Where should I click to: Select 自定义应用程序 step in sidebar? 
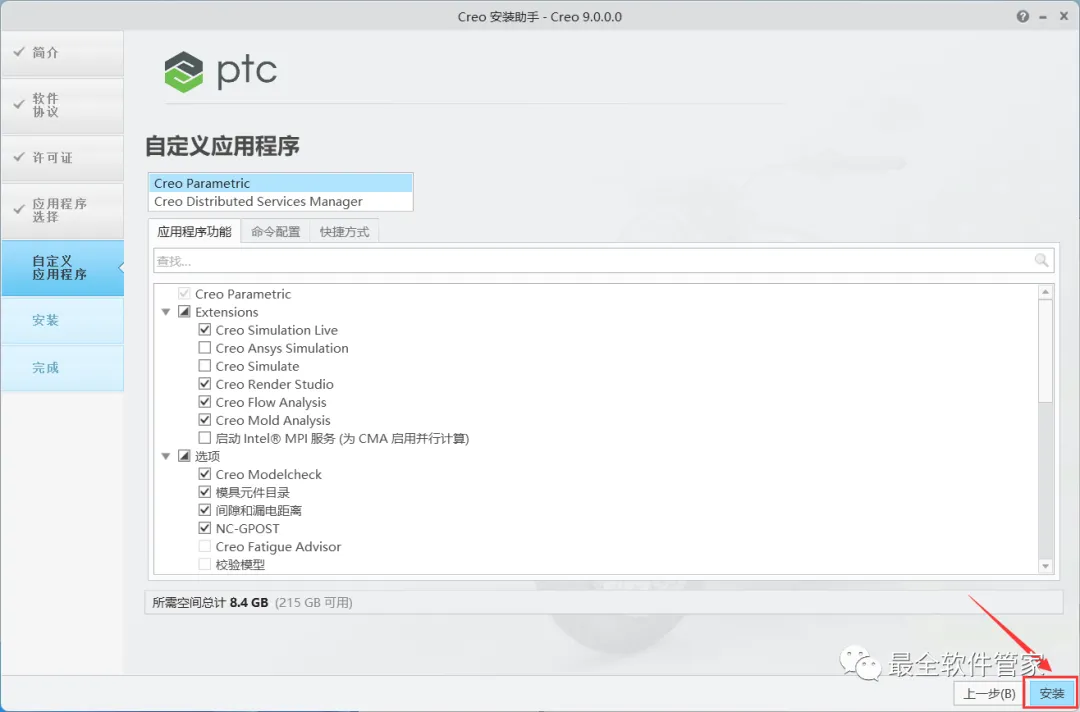click(x=62, y=268)
